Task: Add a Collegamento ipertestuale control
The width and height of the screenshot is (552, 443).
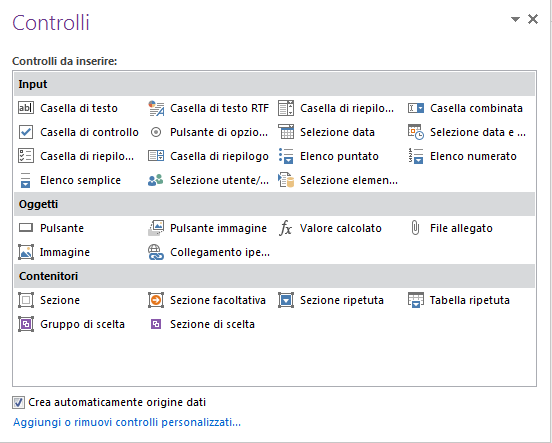Action: (208, 252)
